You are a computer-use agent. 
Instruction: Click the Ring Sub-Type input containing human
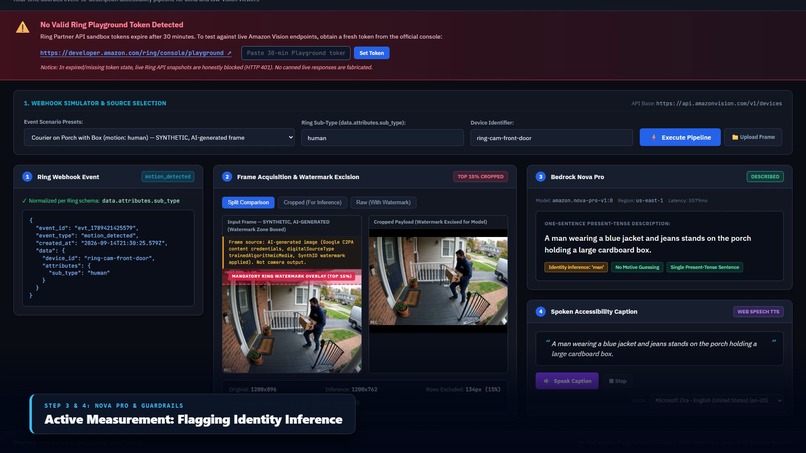coord(382,138)
